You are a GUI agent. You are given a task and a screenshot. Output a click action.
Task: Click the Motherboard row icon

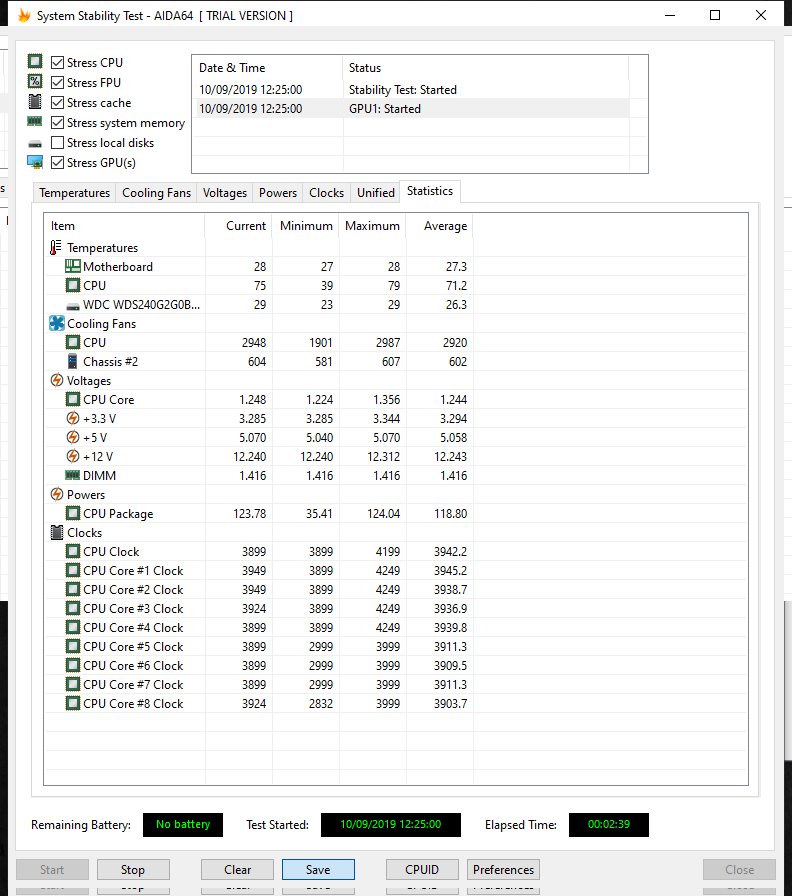[73, 267]
